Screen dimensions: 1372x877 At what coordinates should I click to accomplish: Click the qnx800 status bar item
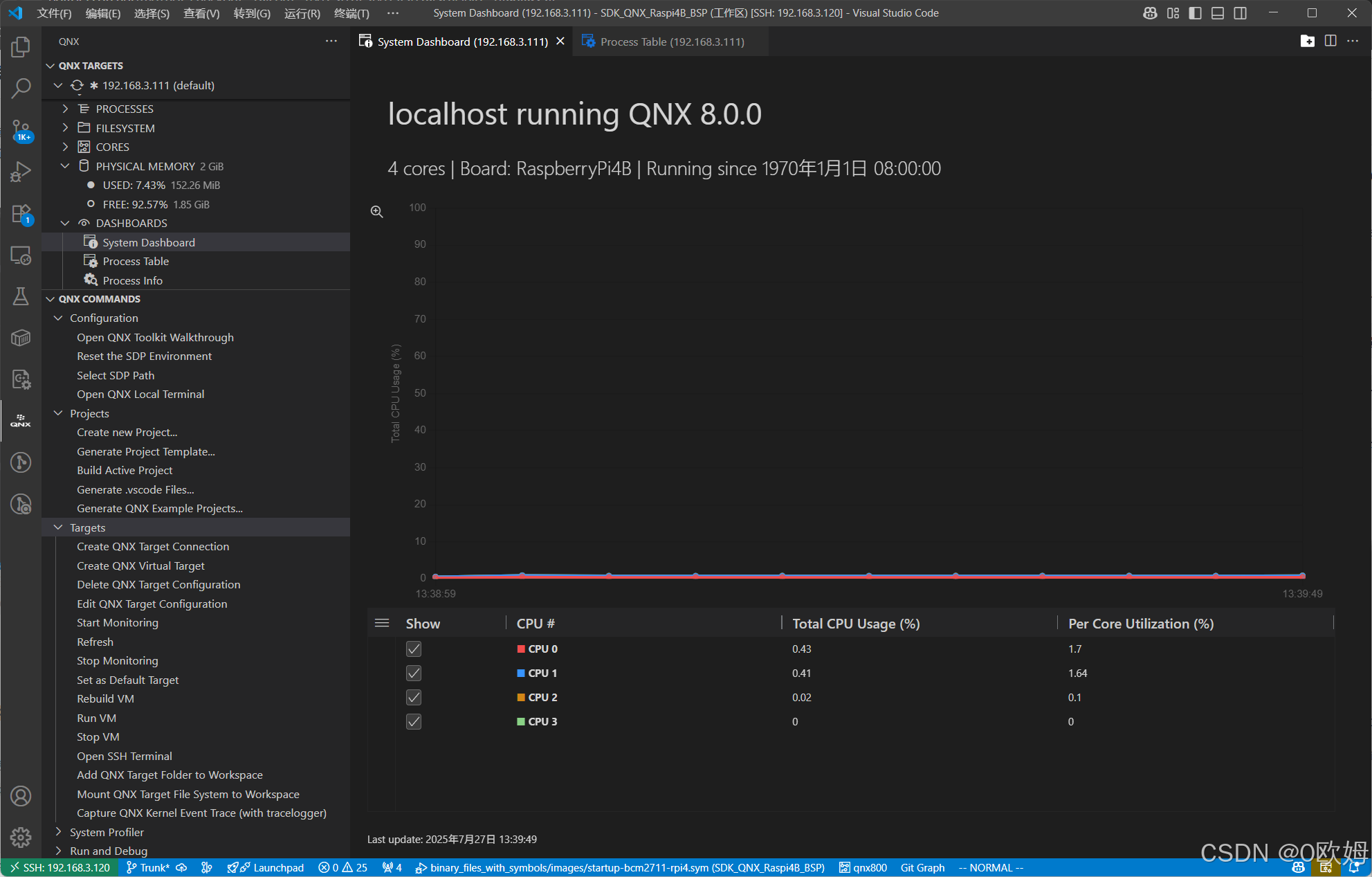(863, 867)
